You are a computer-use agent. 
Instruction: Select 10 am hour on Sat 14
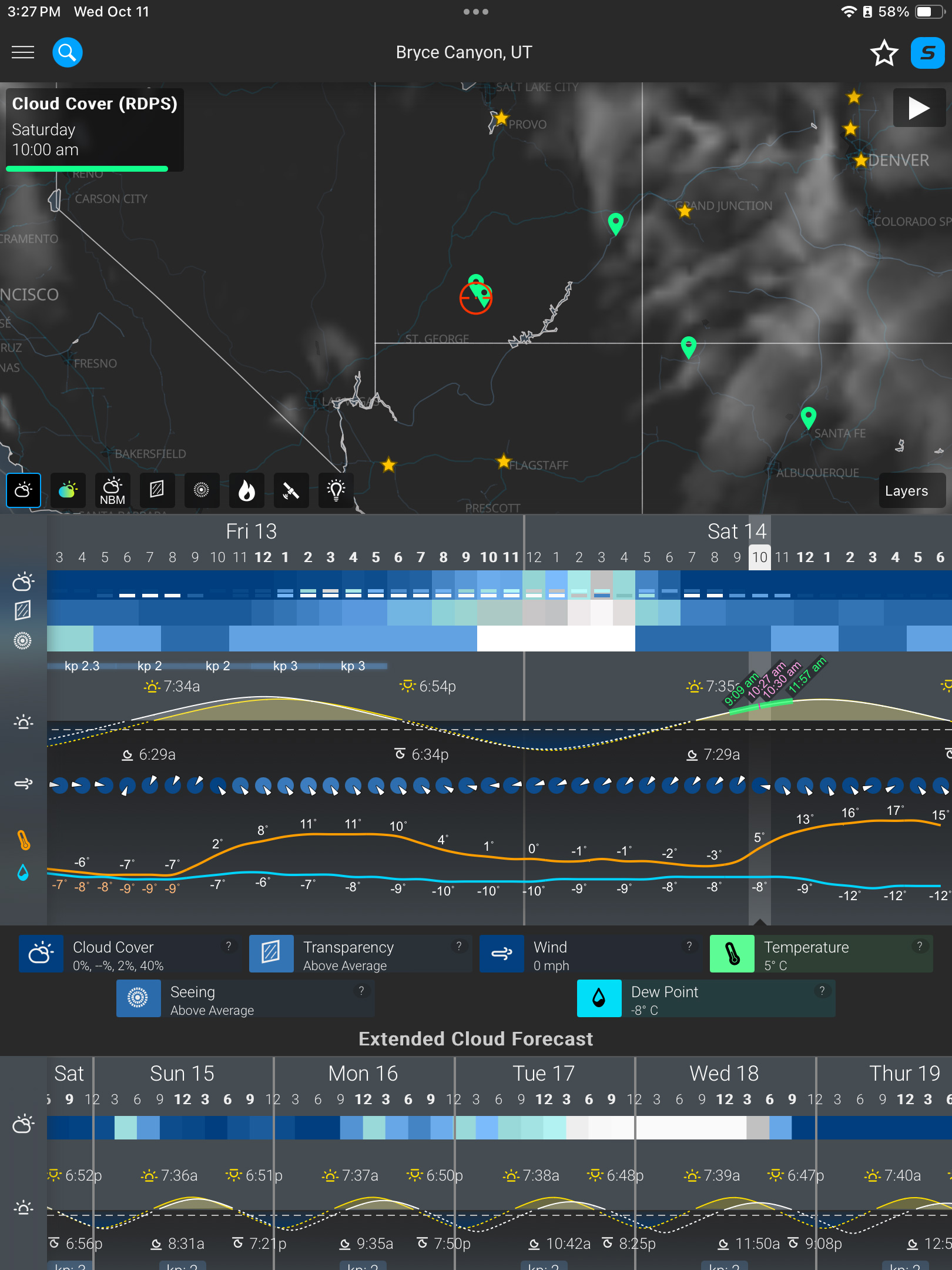point(759,557)
